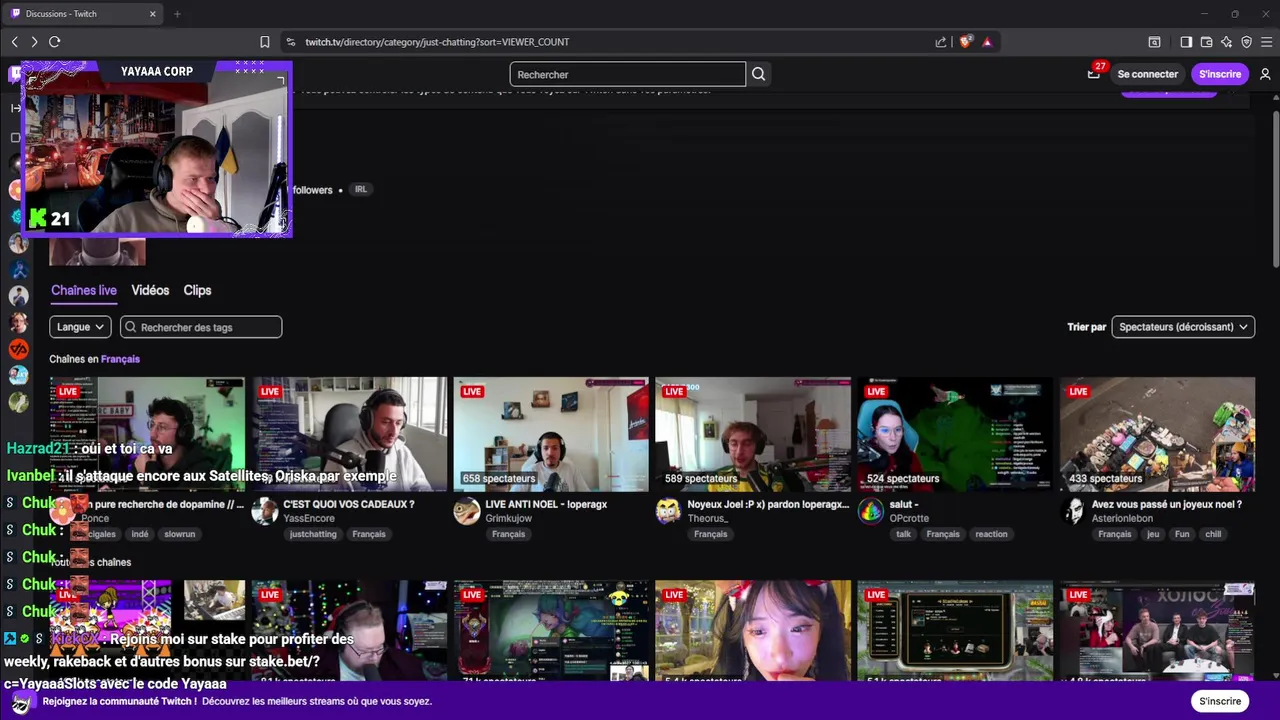
Task: Open the OPcrotte channel avatar
Action: [871, 511]
